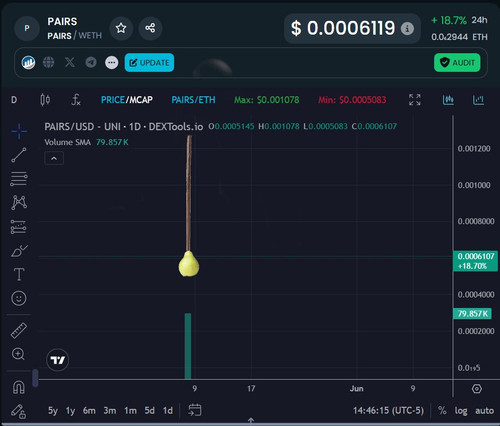Open the TradingView logo link
This screenshot has height=426, width=500.
(58, 360)
